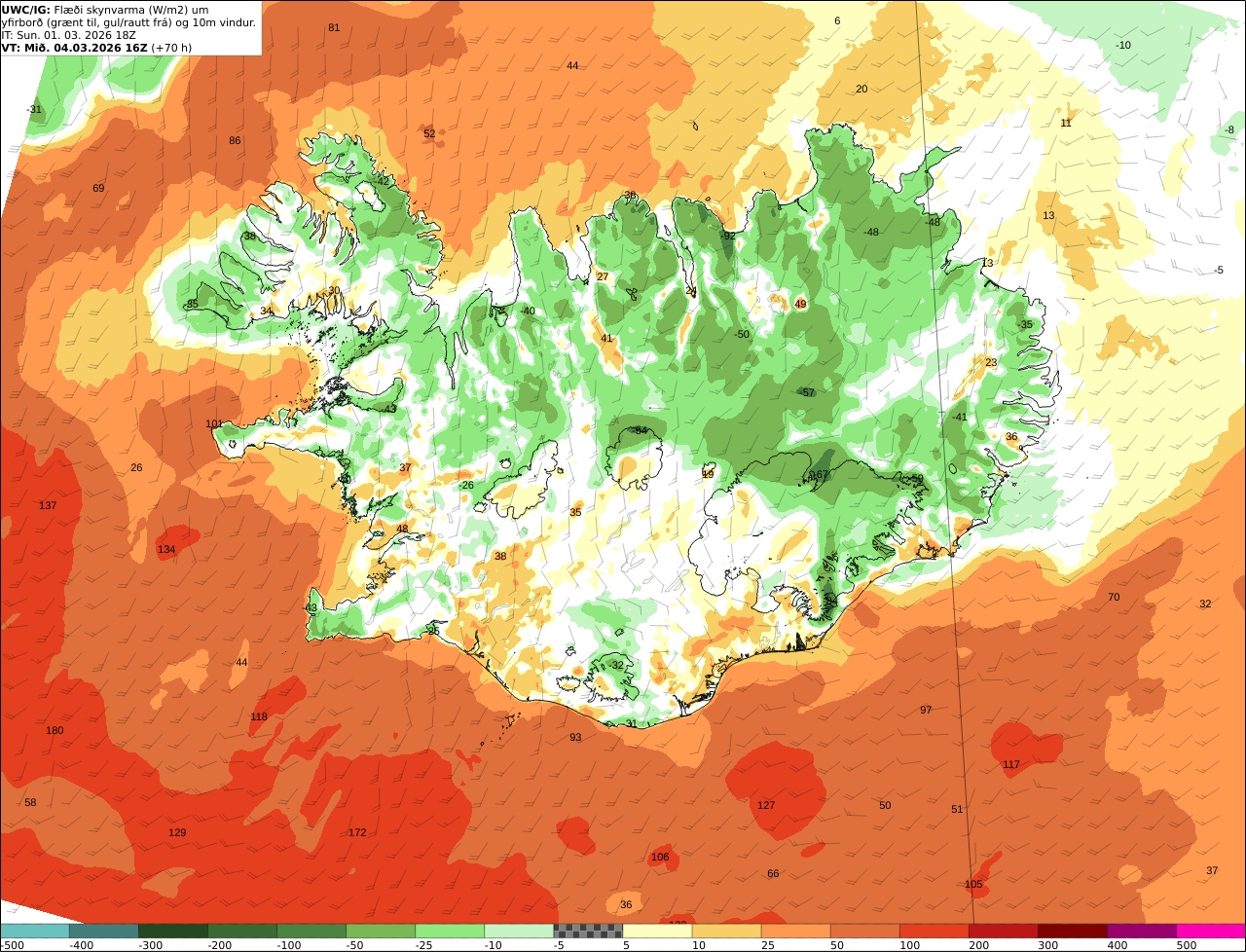Click the flux value '129' on the map
The width and height of the screenshot is (1246, 952).
coord(177,832)
